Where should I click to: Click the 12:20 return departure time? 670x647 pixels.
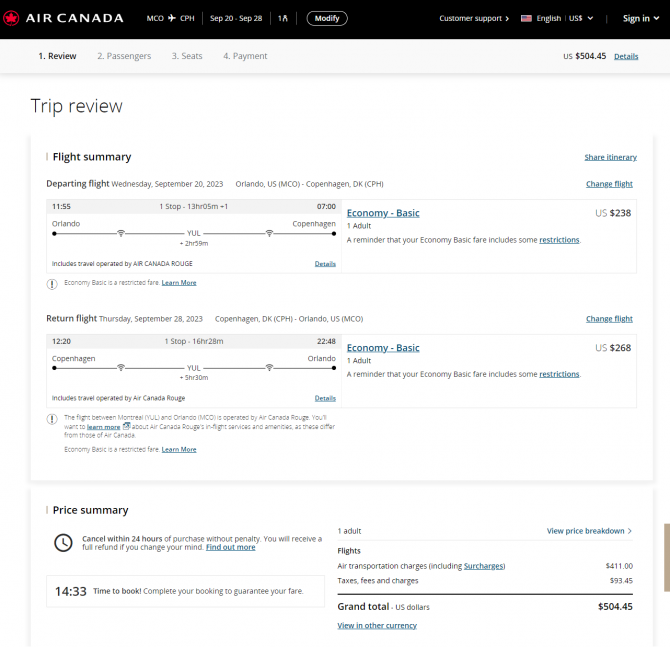point(61,341)
